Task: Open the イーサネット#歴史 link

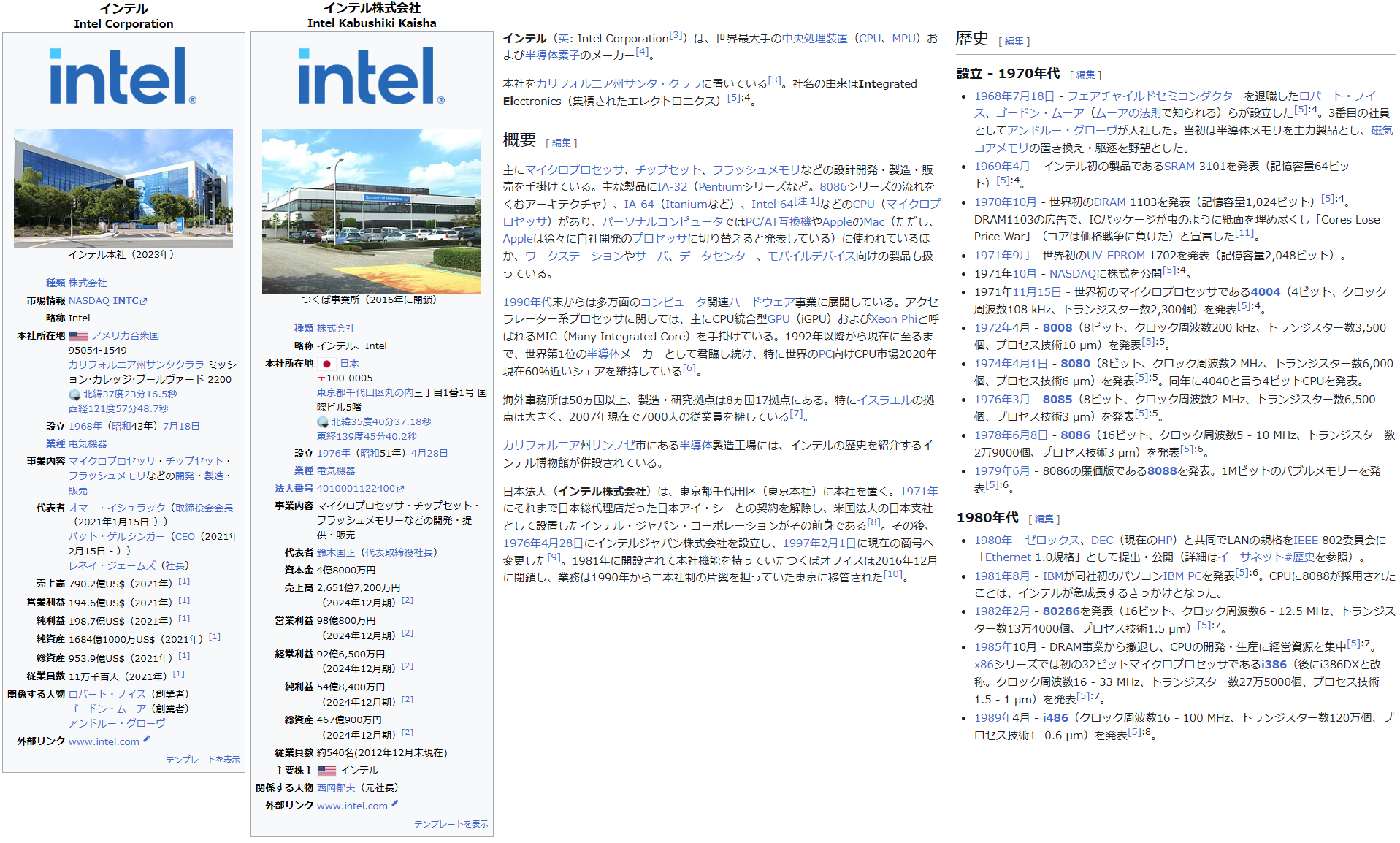Action: [1266, 557]
